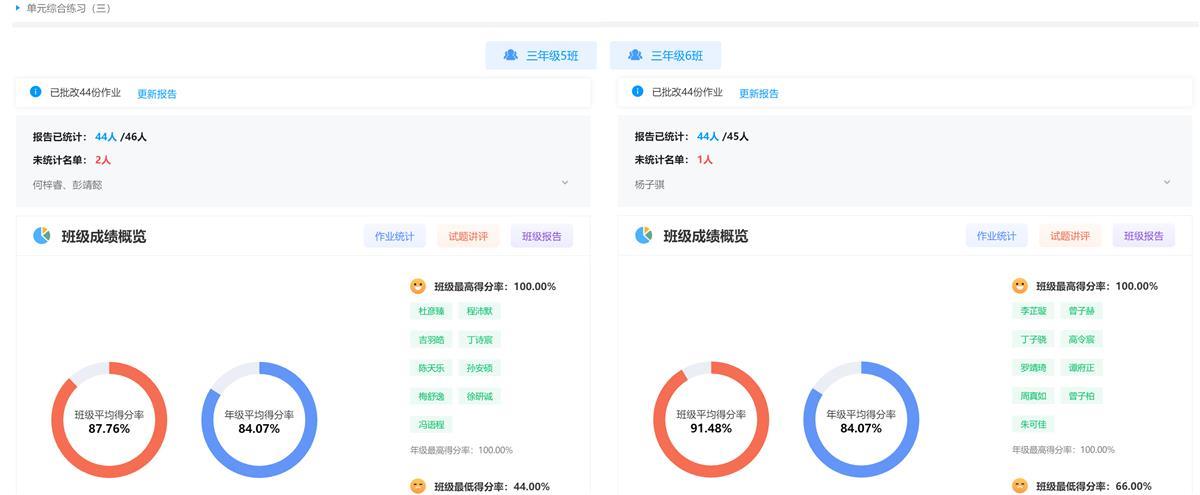
Task: Select student tag 冯语程
Action: tap(431, 425)
